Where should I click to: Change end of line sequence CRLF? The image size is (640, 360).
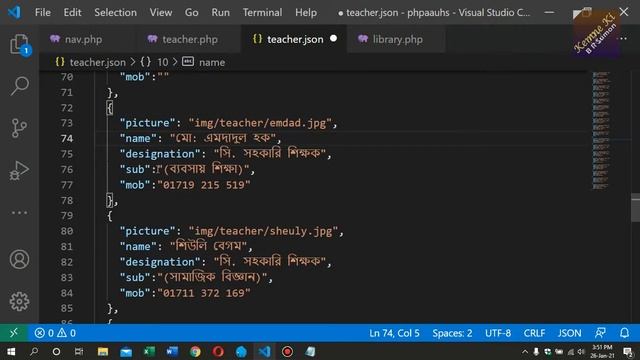(x=534, y=333)
